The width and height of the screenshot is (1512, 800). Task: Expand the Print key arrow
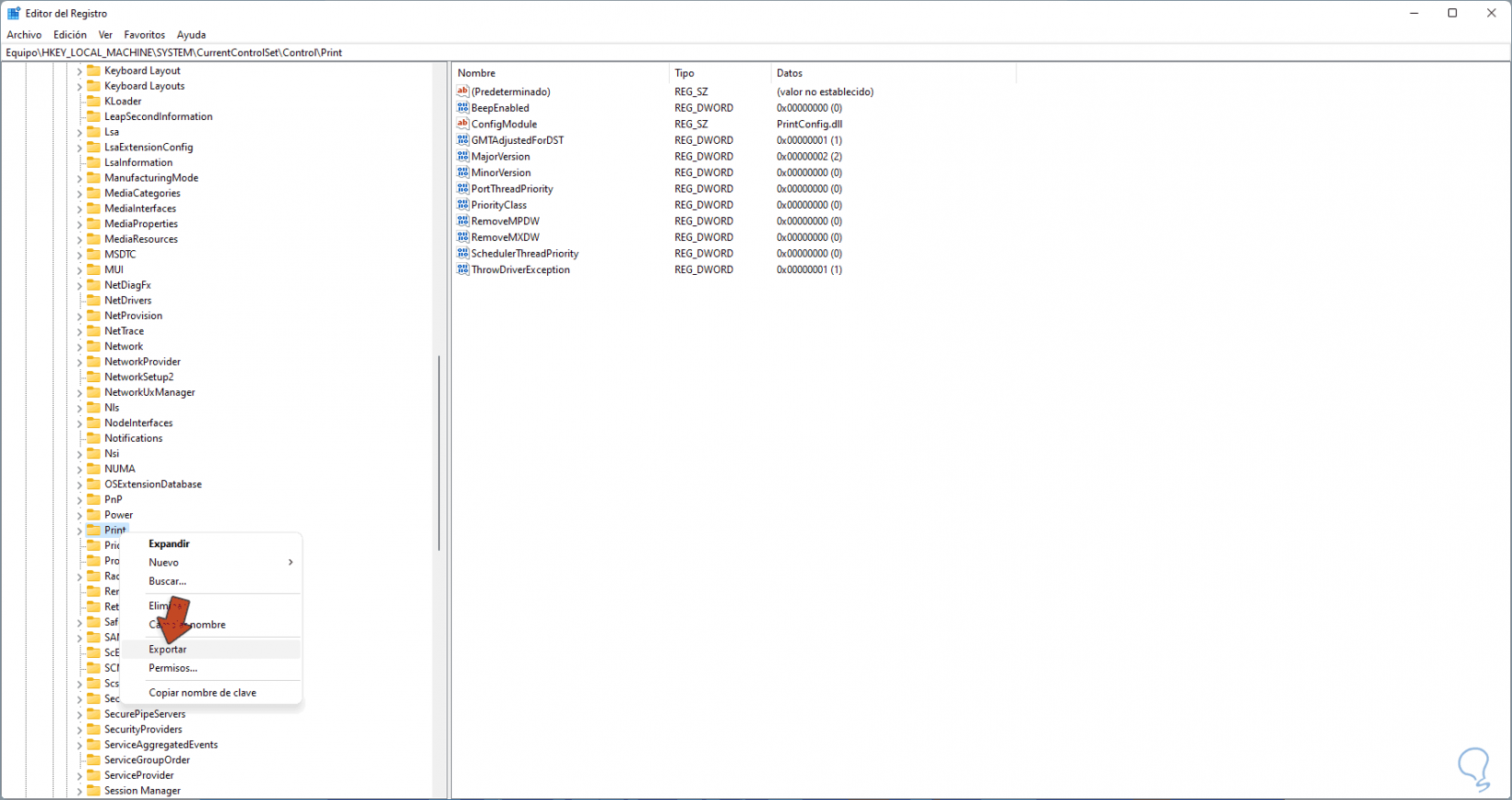tap(80, 531)
